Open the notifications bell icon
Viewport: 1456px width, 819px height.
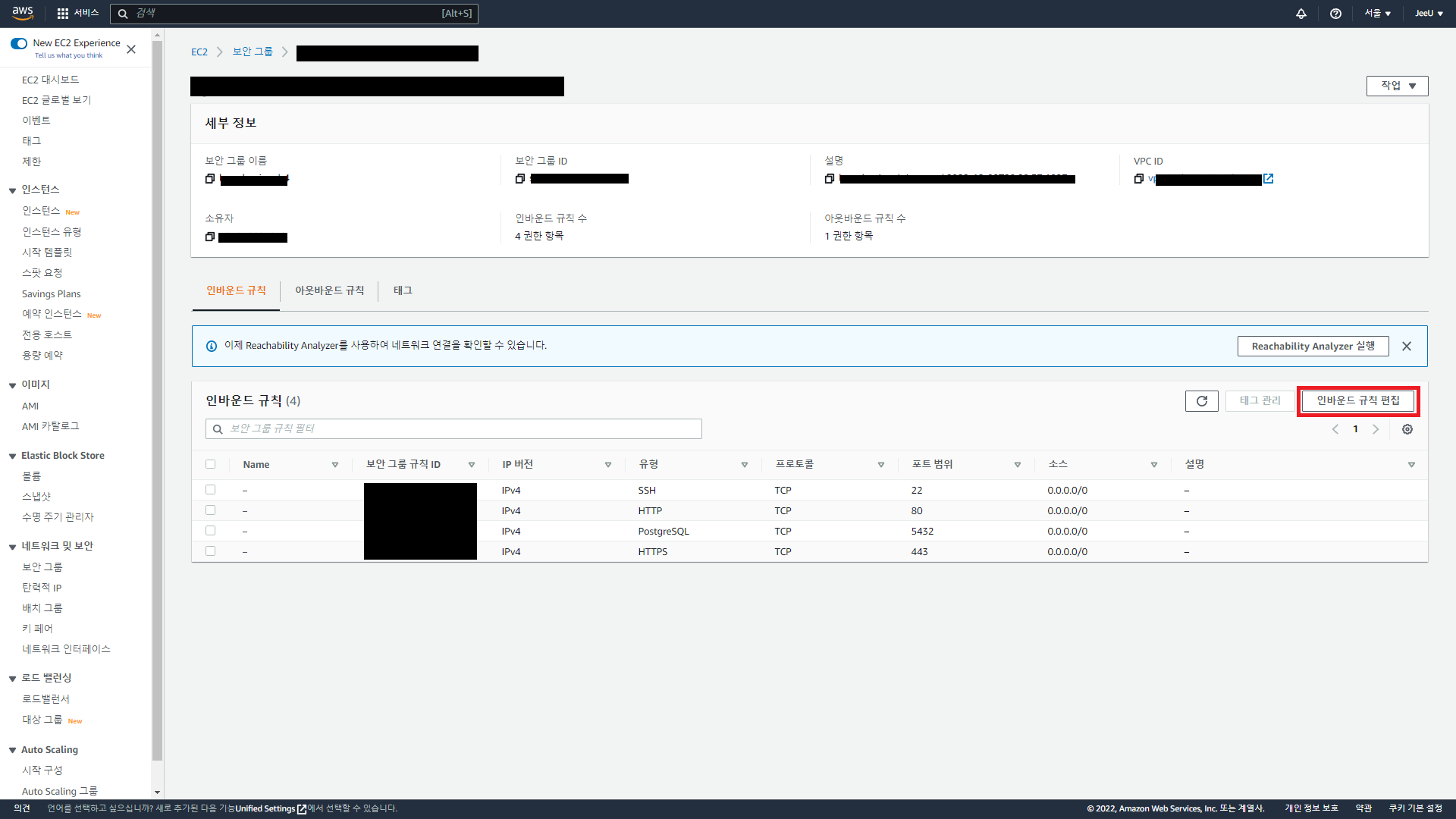point(1301,14)
